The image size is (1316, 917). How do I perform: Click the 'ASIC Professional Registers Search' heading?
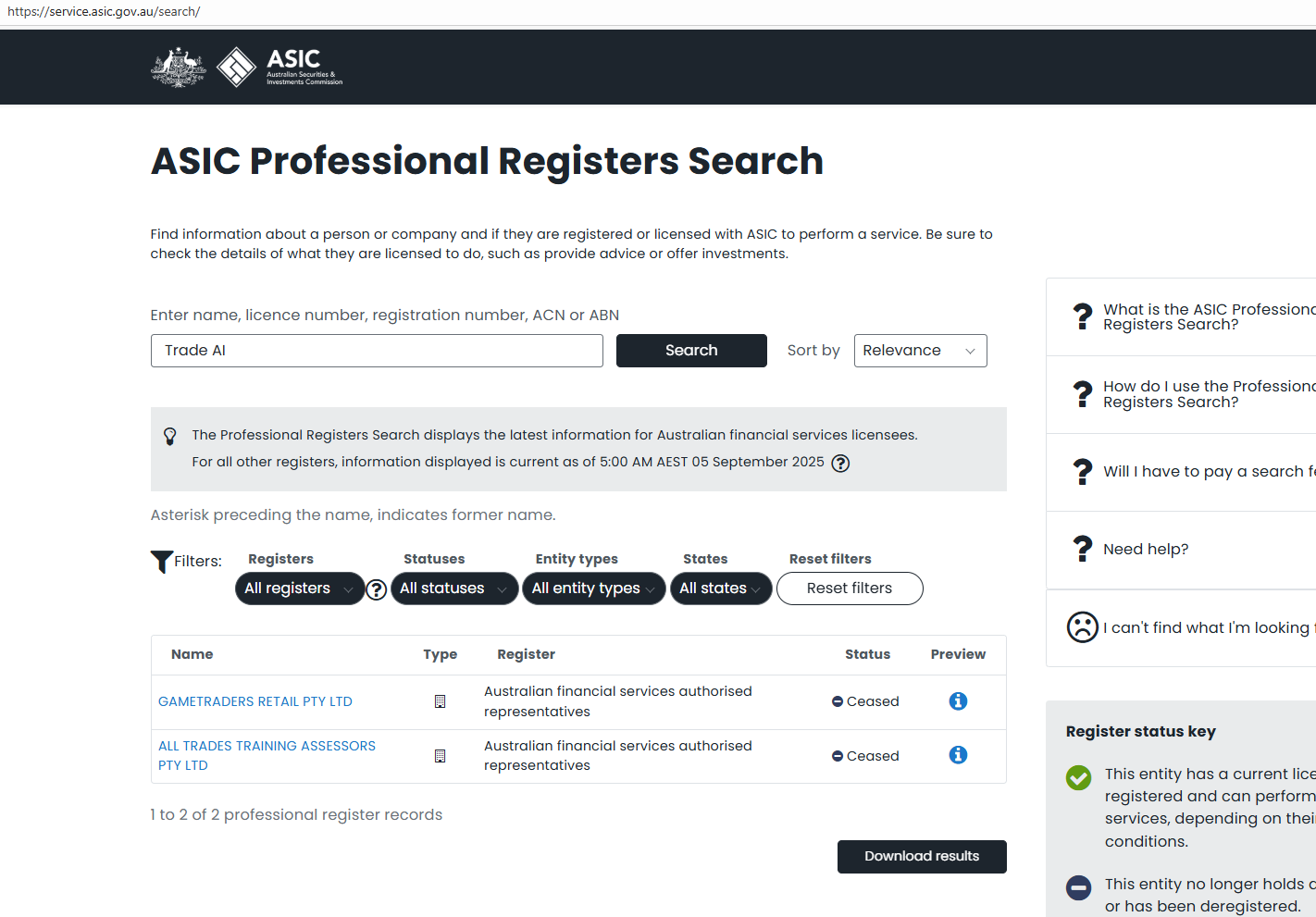[x=487, y=161]
